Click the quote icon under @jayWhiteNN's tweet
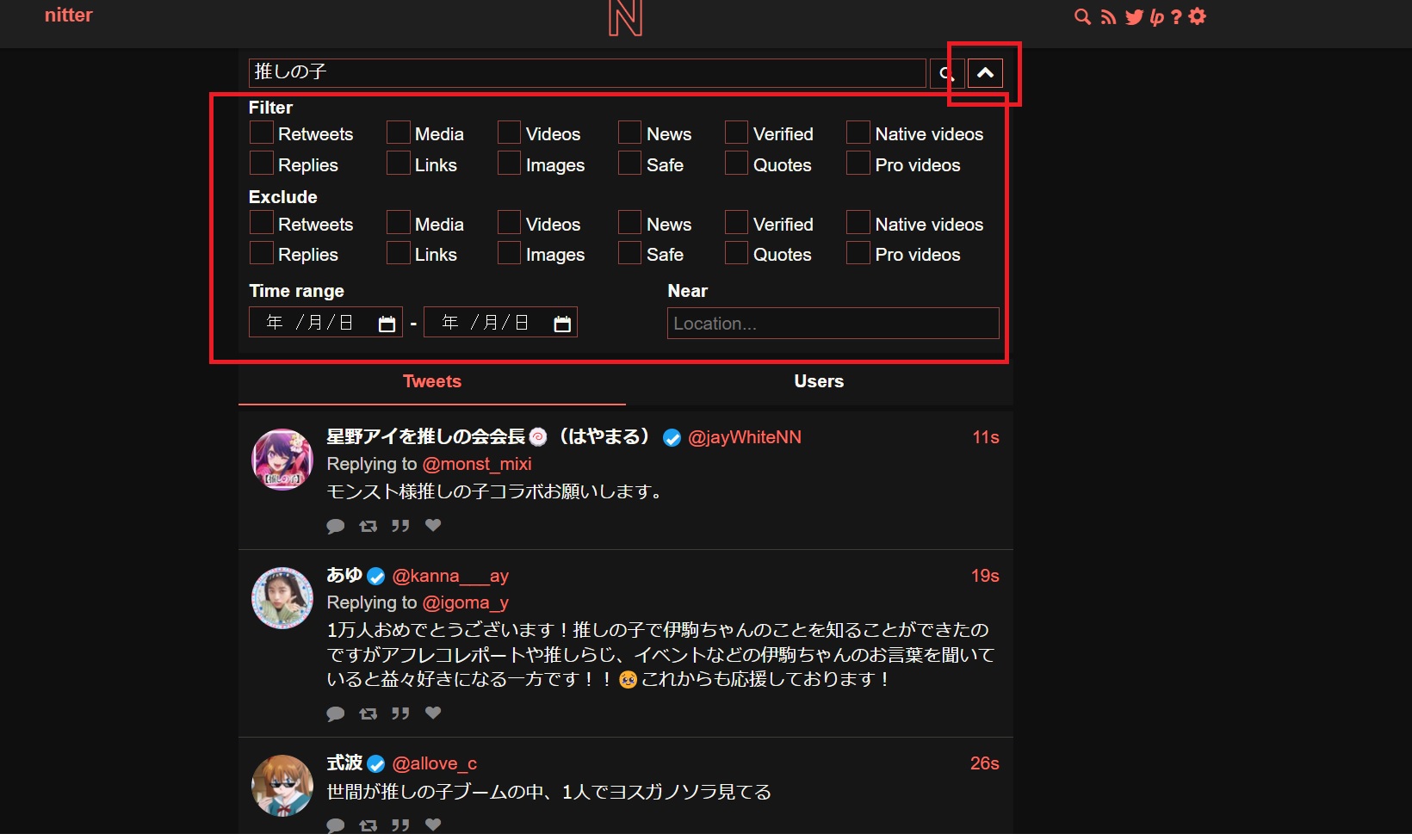1412x840 pixels. (x=400, y=526)
